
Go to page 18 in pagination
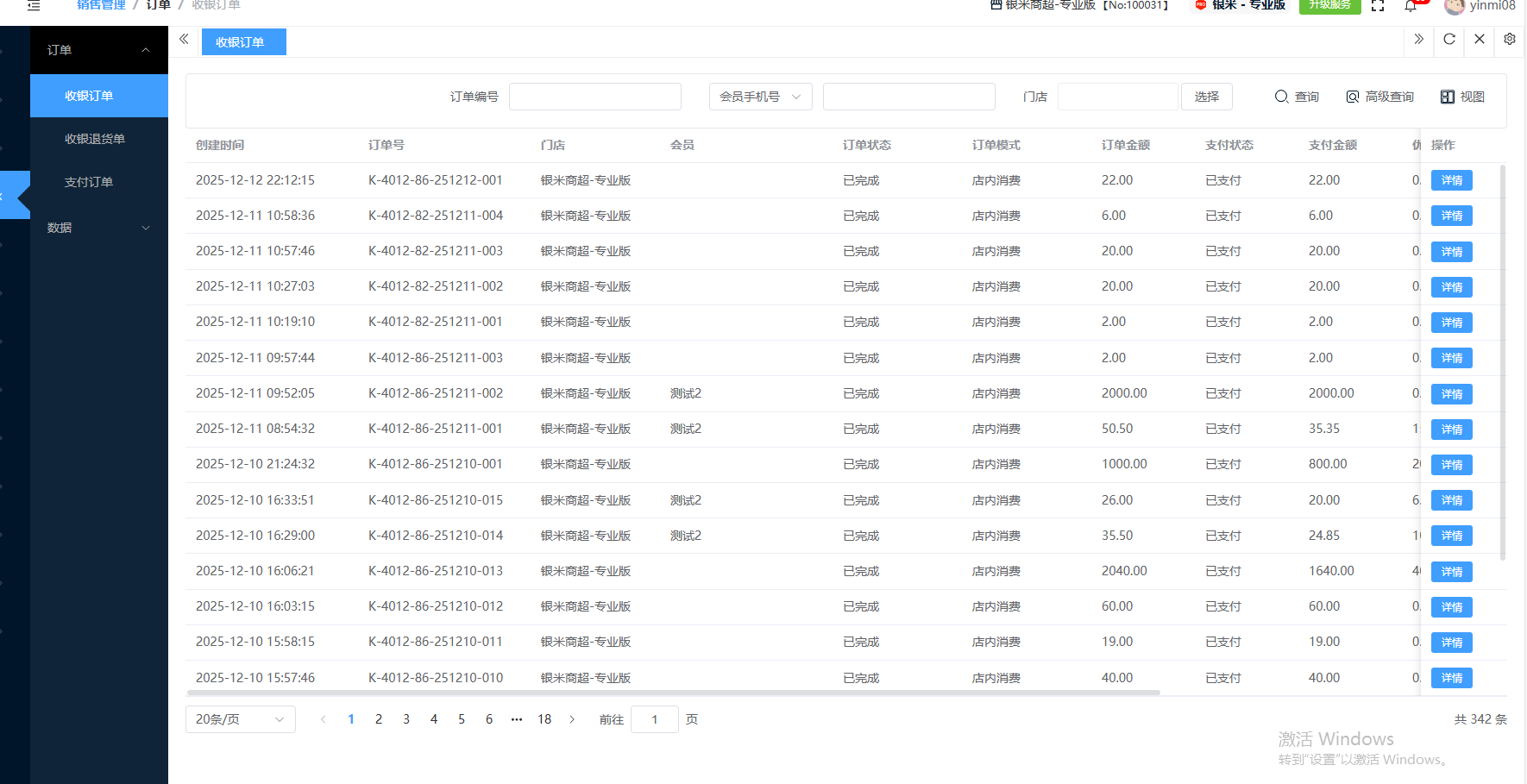tap(544, 719)
